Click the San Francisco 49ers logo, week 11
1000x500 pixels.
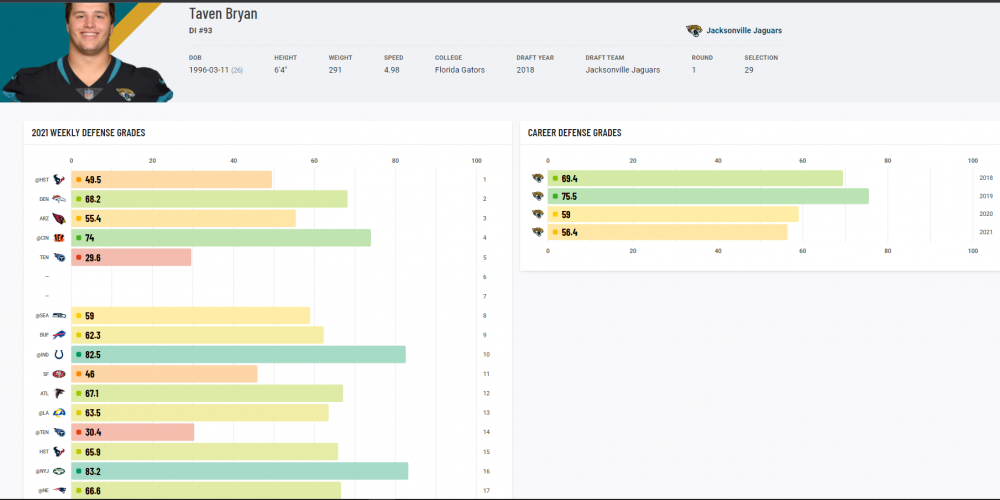point(59,374)
